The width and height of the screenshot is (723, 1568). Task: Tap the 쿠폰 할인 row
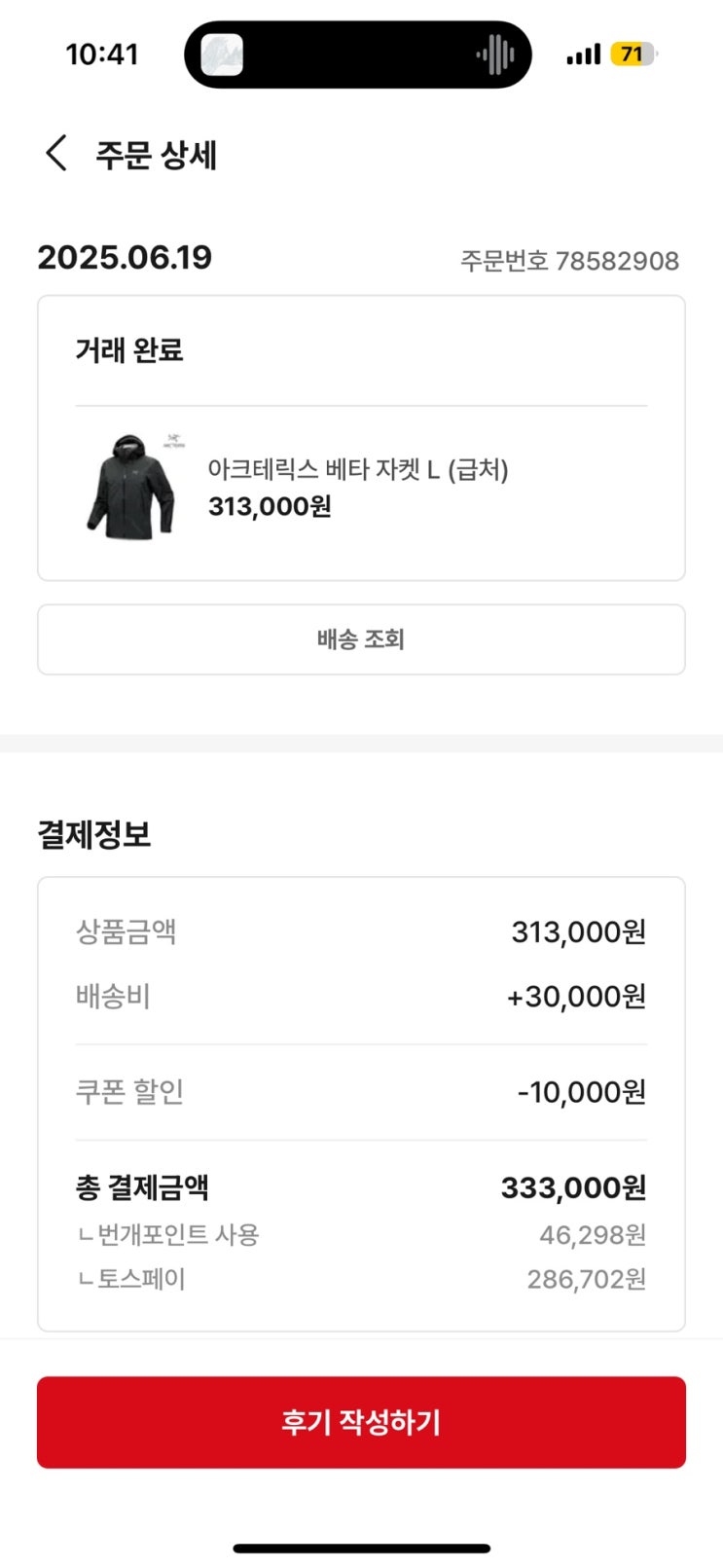[x=361, y=1092]
